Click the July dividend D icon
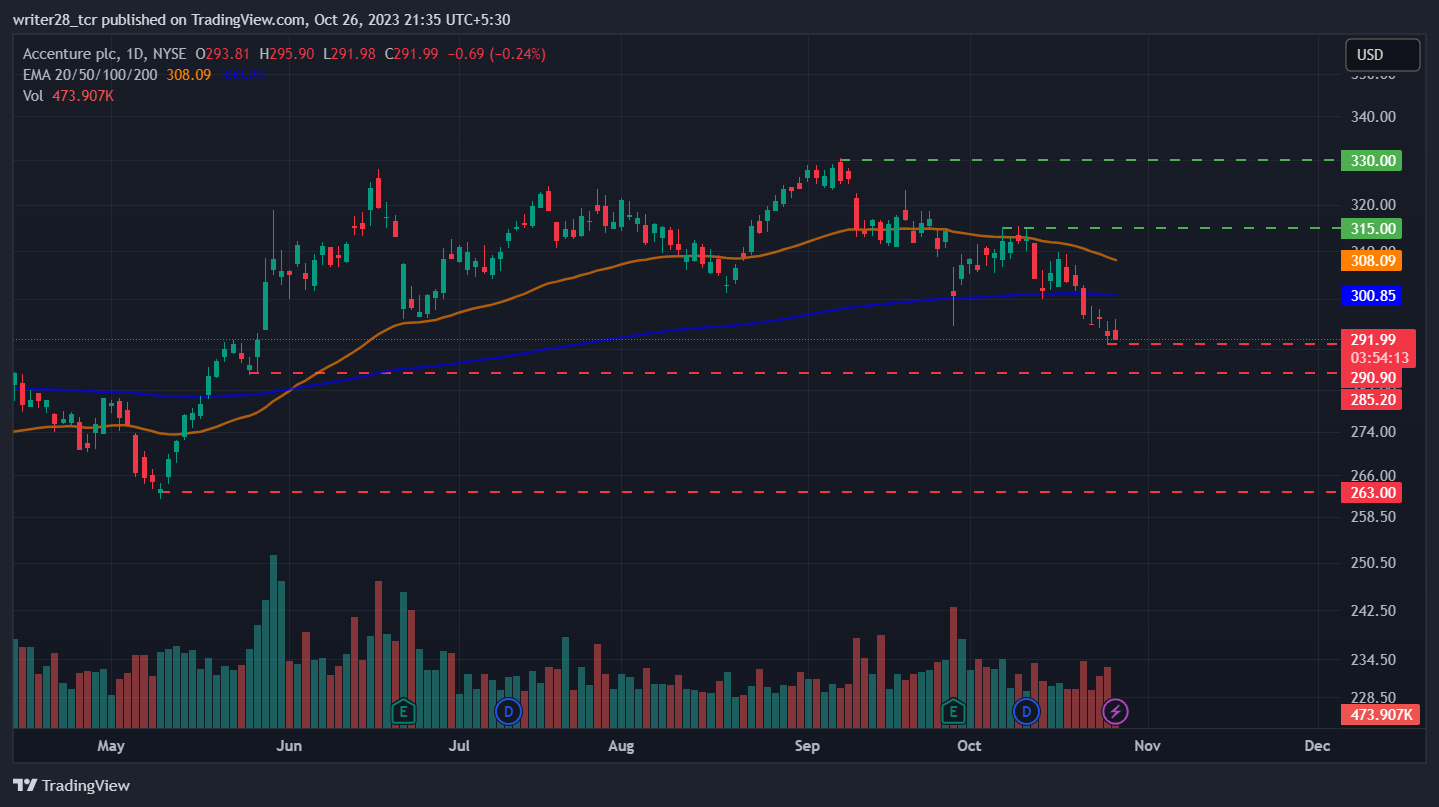Viewport: 1439px width, 807px height. (508, 712)
